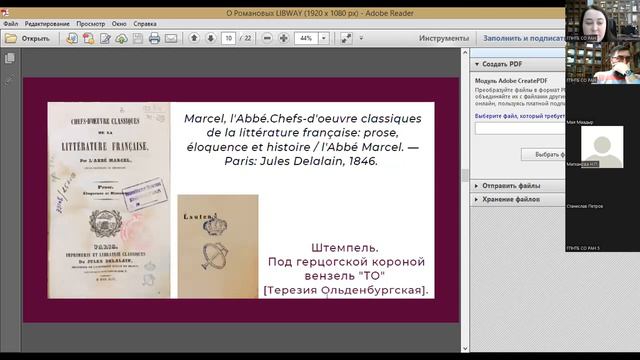Click the cloud upload toolbar icon
This screenshot has width=640, height=360.
(x=121, y=38)
